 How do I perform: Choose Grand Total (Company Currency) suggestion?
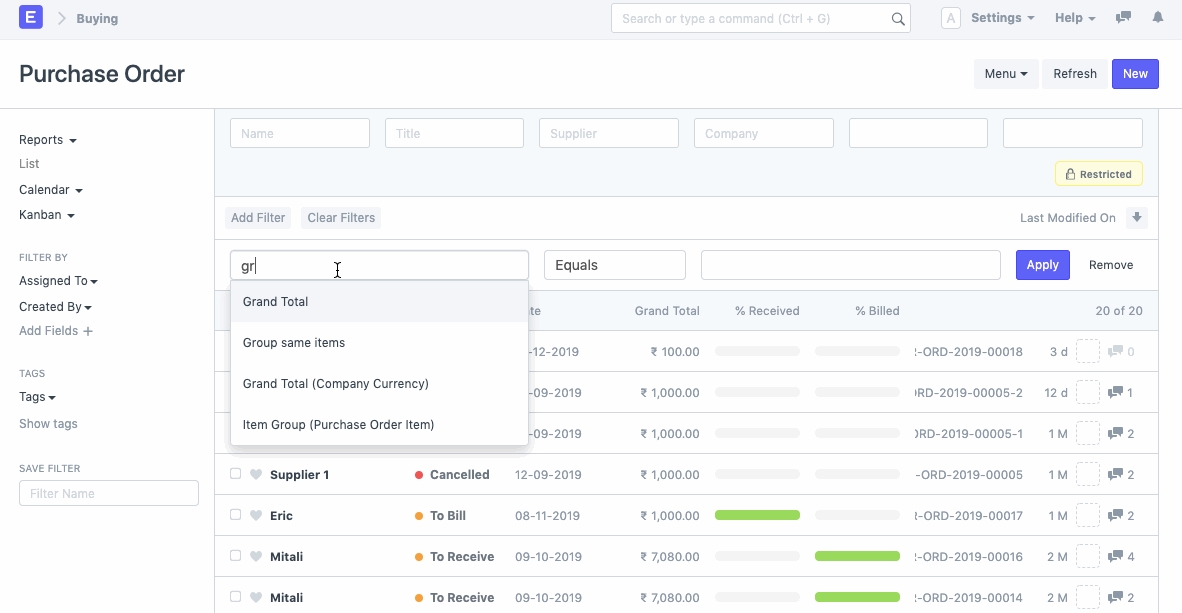335,384
